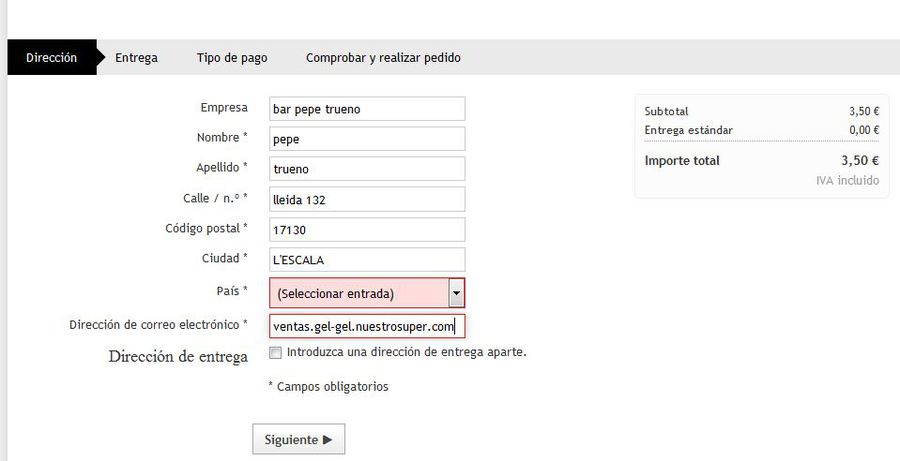Select Comprobar y realizar pedido tab
Screen dimensions: 900x461
pyautogui.click(x=383, y=58)
